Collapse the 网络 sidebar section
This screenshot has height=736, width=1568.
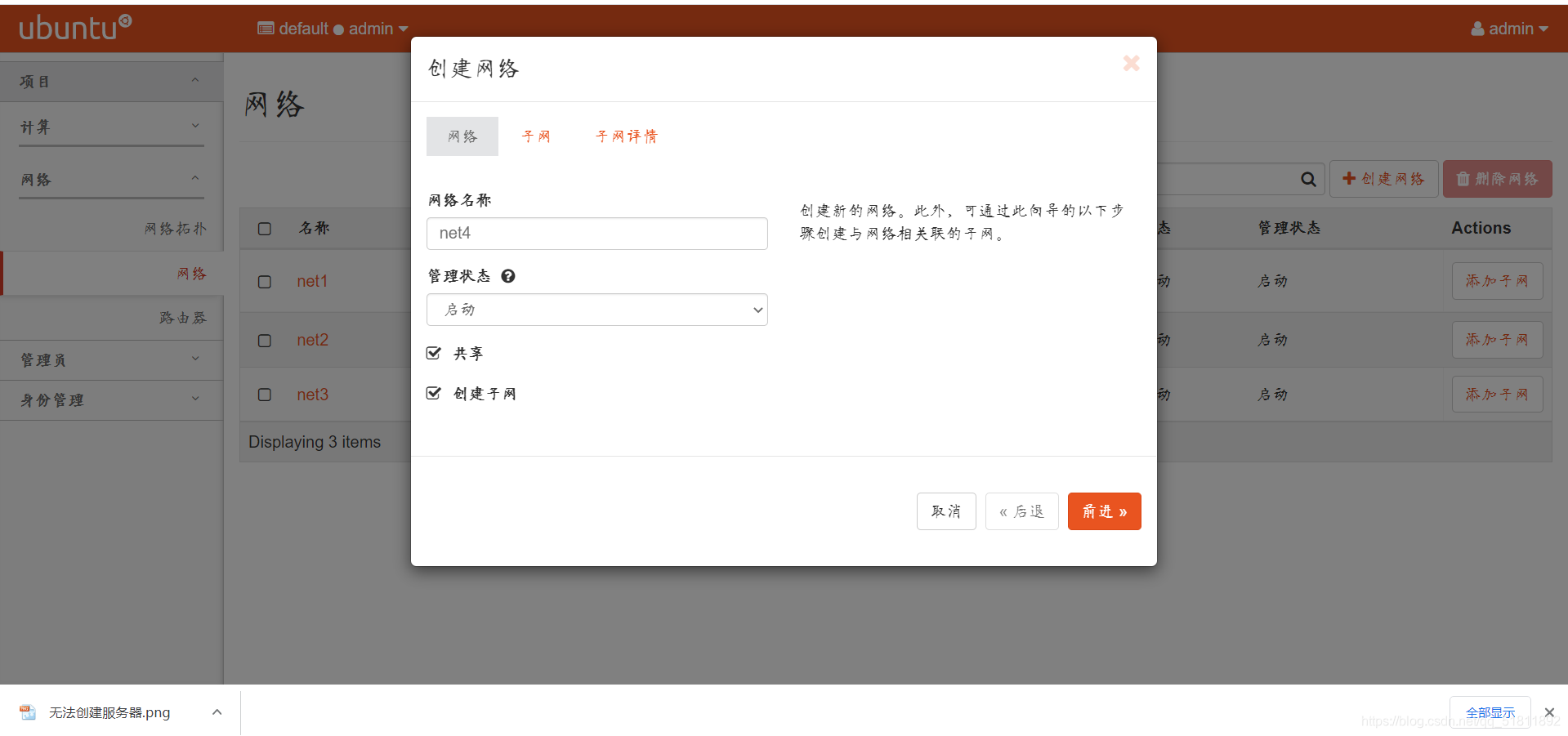pos(111,180)
